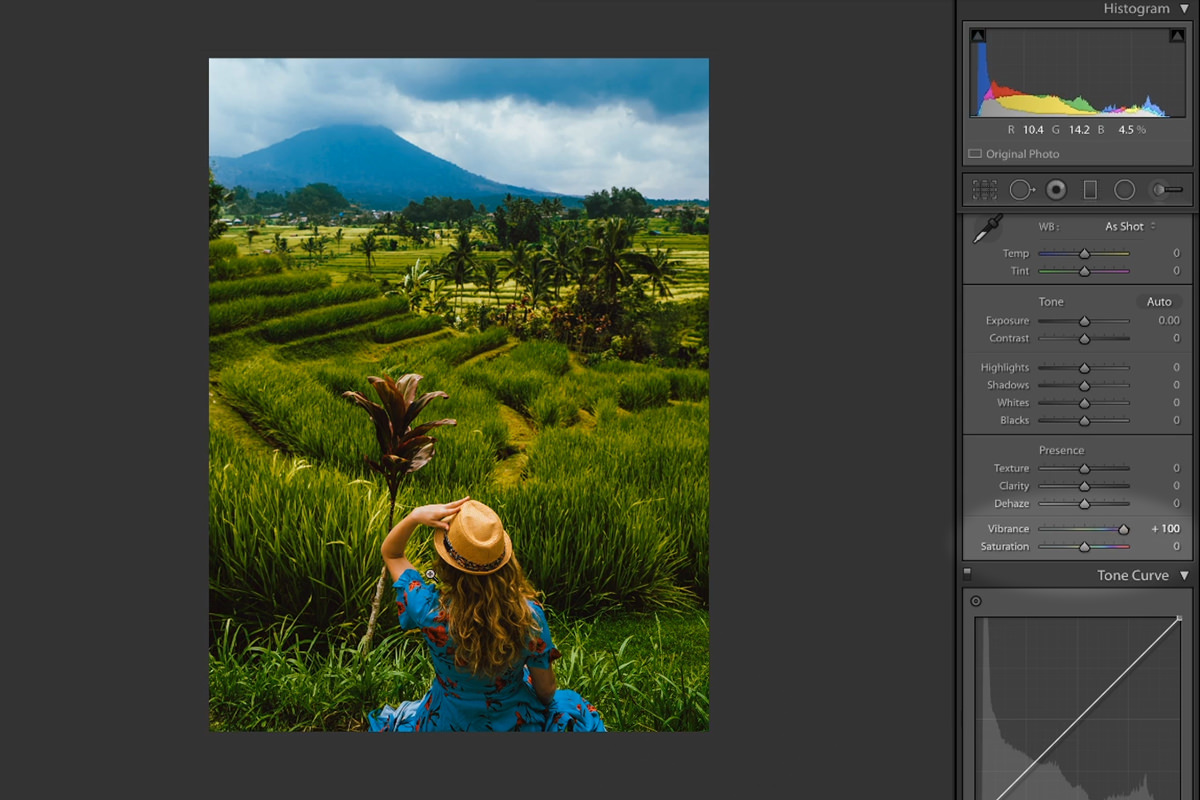Activate the Red Eye Correction tool

(x=1056, y=190)
